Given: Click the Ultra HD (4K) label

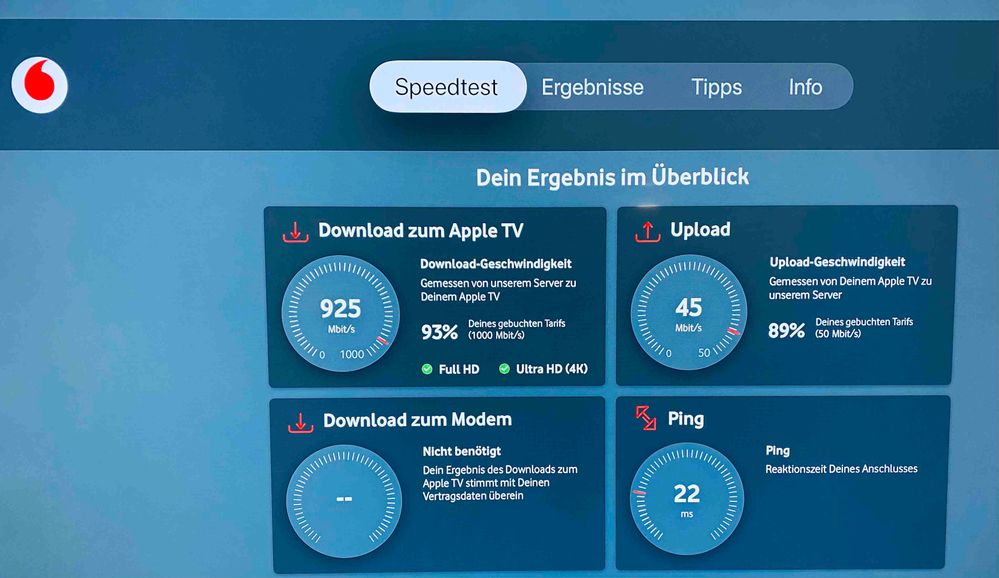Looking at the screenshot, I should [x=552, y=368].
